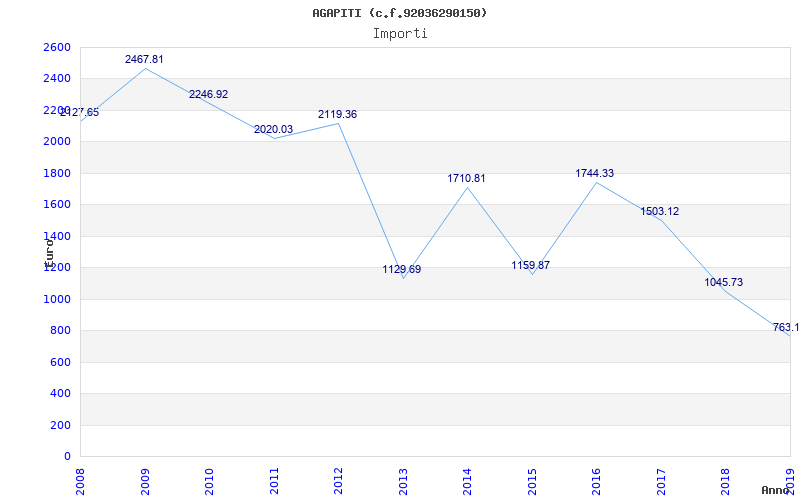Image resolution: width=800 pixels, height=500 pixels.
Task: Select the 1045.73 data label
Action: pos(724,283)
